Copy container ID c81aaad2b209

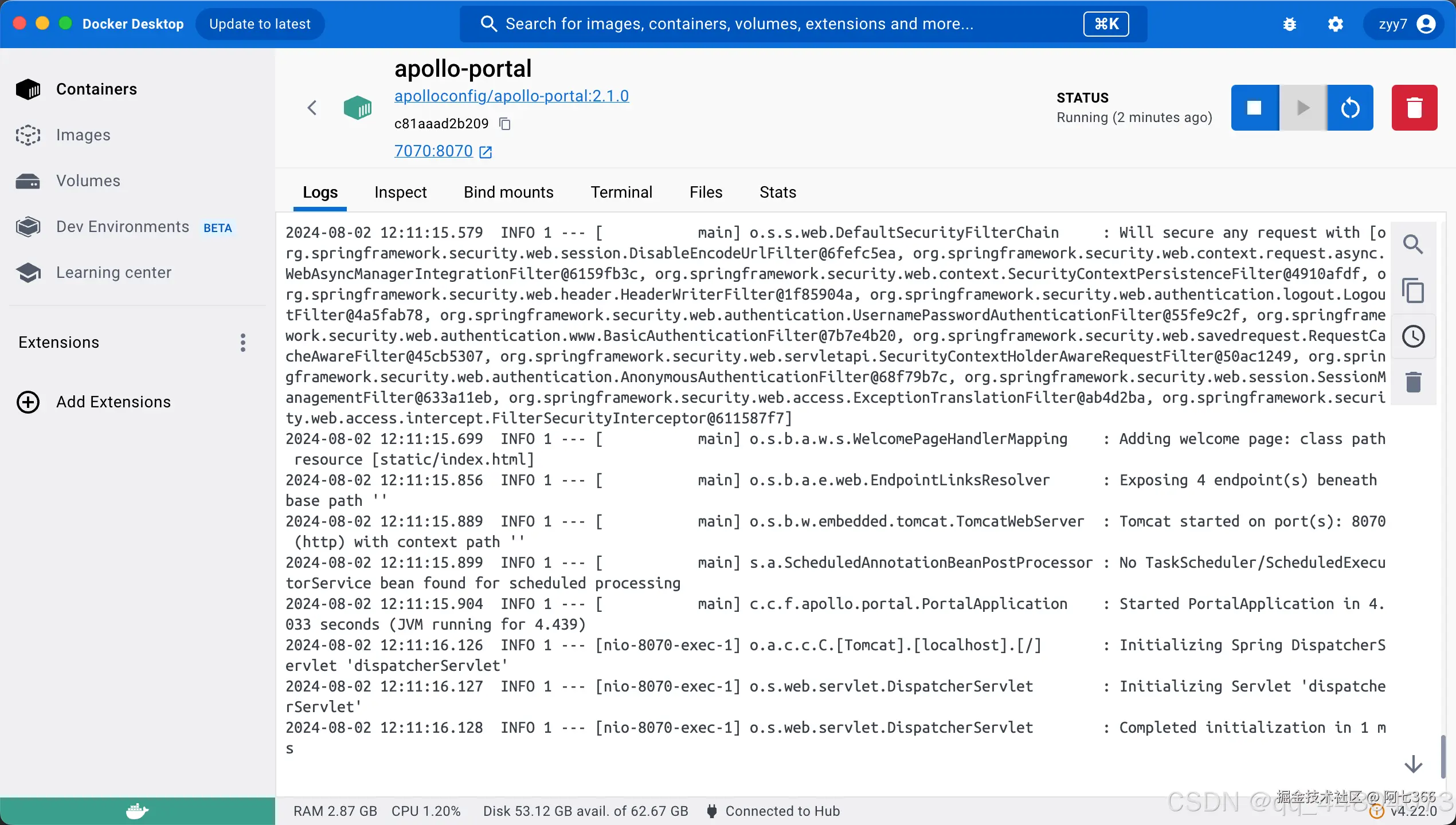point(505,124)
